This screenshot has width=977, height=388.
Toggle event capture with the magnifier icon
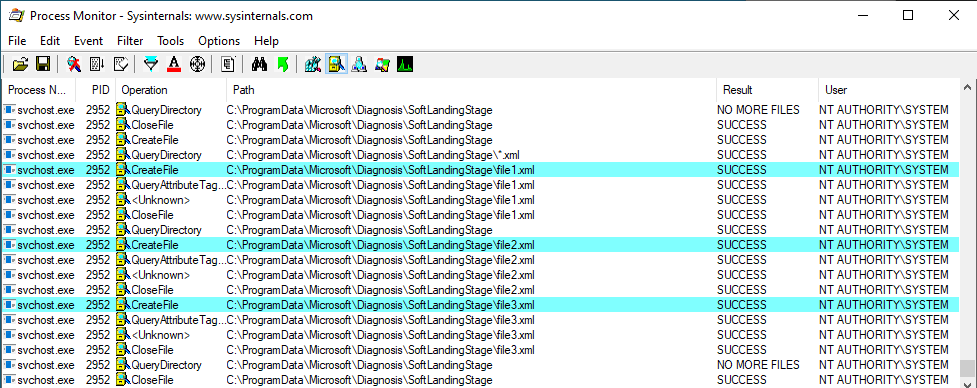point(74,64)
